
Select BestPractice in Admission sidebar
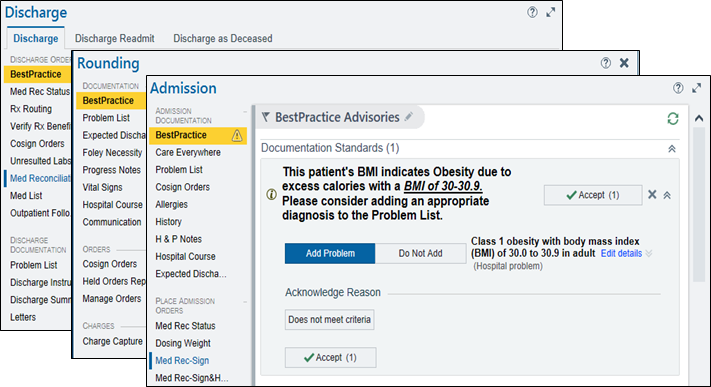pyautogui.click(x=198, y=135)
